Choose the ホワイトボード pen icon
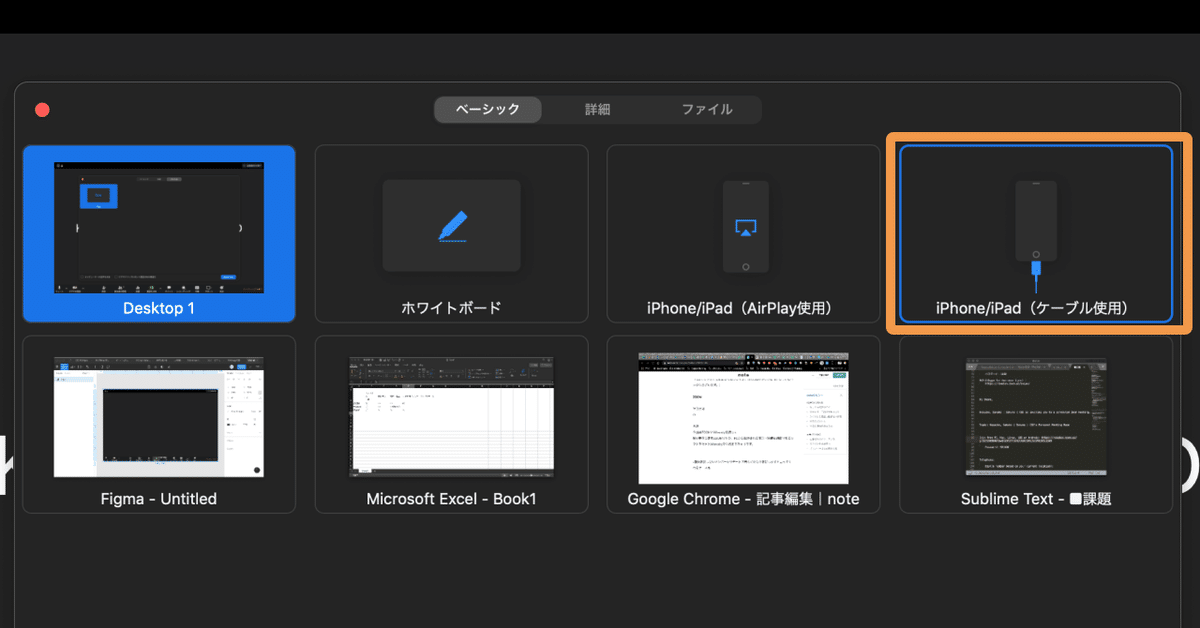Image resolution: width=1200 pixels, height=628 pixels. (451, 226)
